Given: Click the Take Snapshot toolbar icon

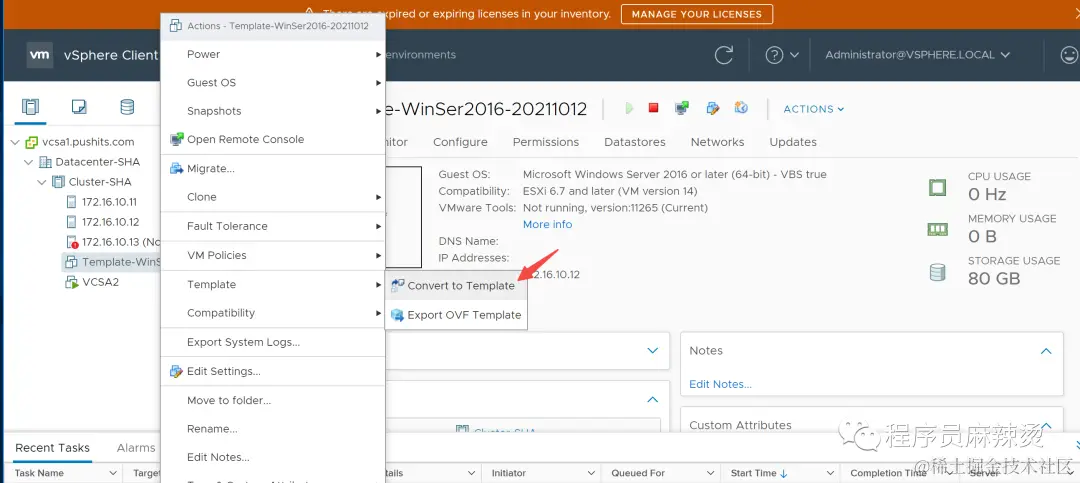Looking at the screenshot, I should pyautogui.click(x=741, y=108).
